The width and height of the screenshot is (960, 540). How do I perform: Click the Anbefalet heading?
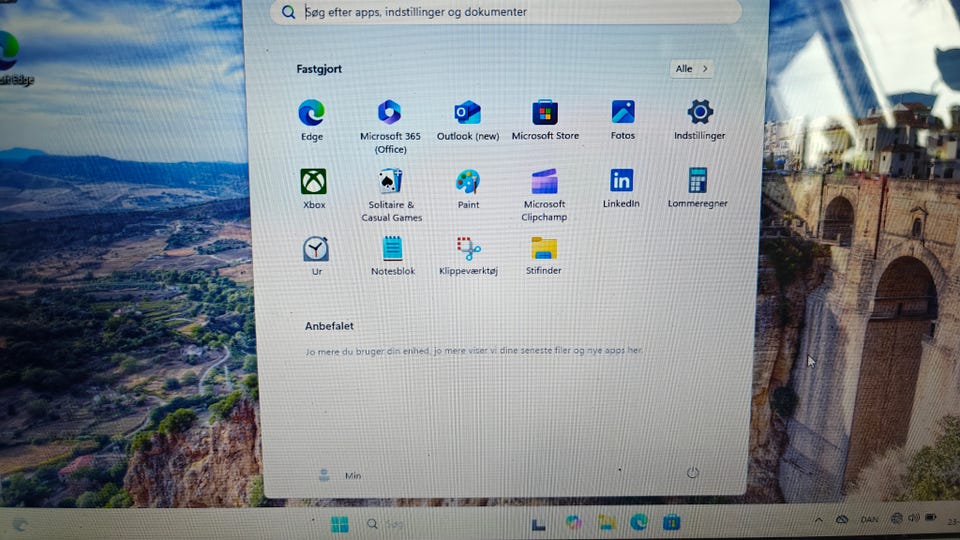[329, 326]
